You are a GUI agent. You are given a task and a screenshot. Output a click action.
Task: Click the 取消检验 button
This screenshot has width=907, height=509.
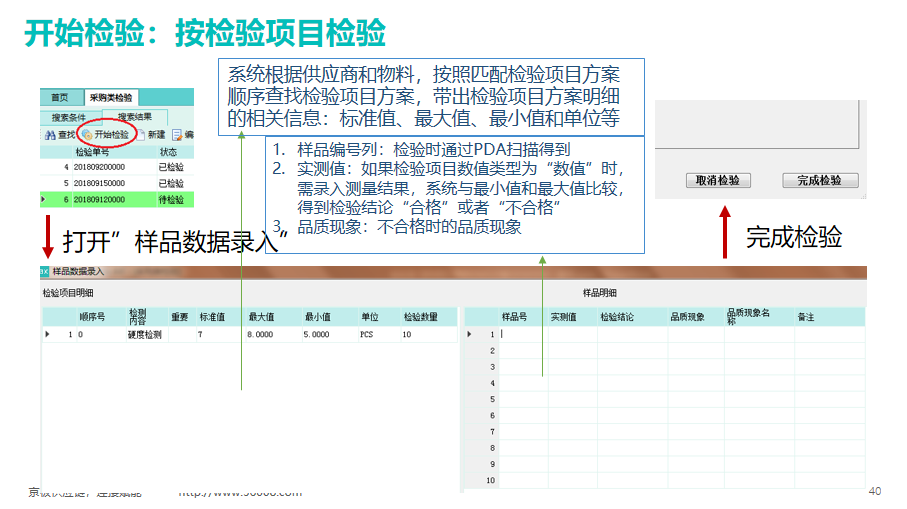[x=718, y=180]
